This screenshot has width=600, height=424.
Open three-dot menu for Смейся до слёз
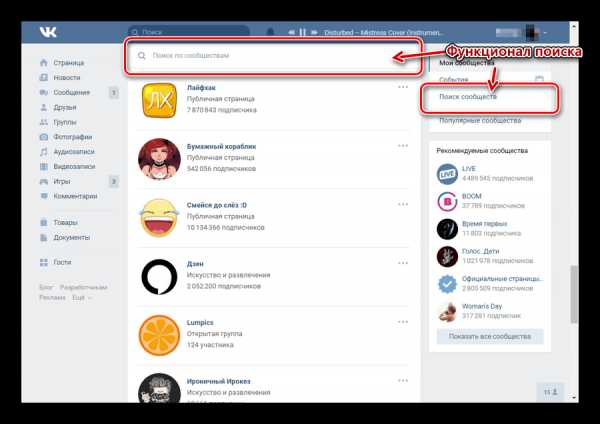pos(403,204)
